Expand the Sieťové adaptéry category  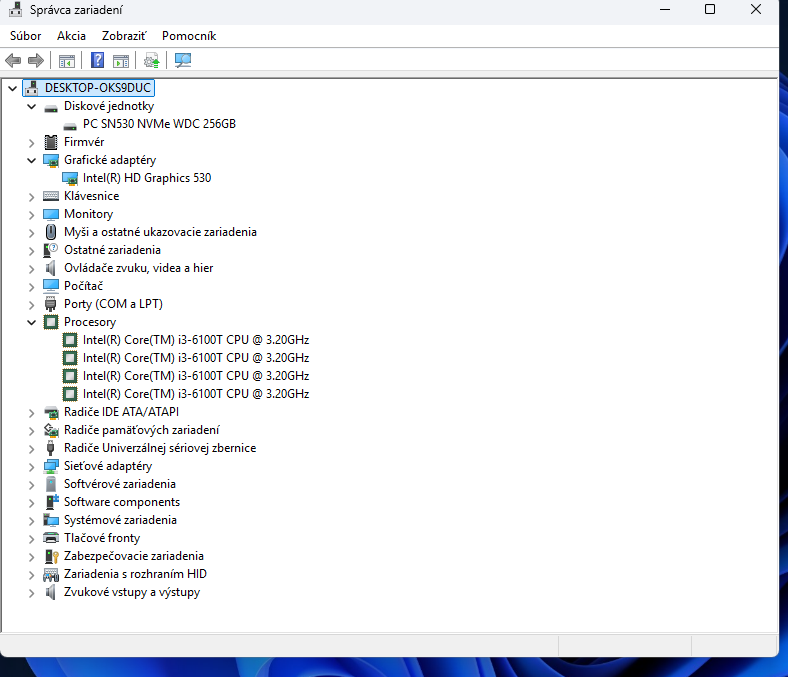[x=32, y=466]
